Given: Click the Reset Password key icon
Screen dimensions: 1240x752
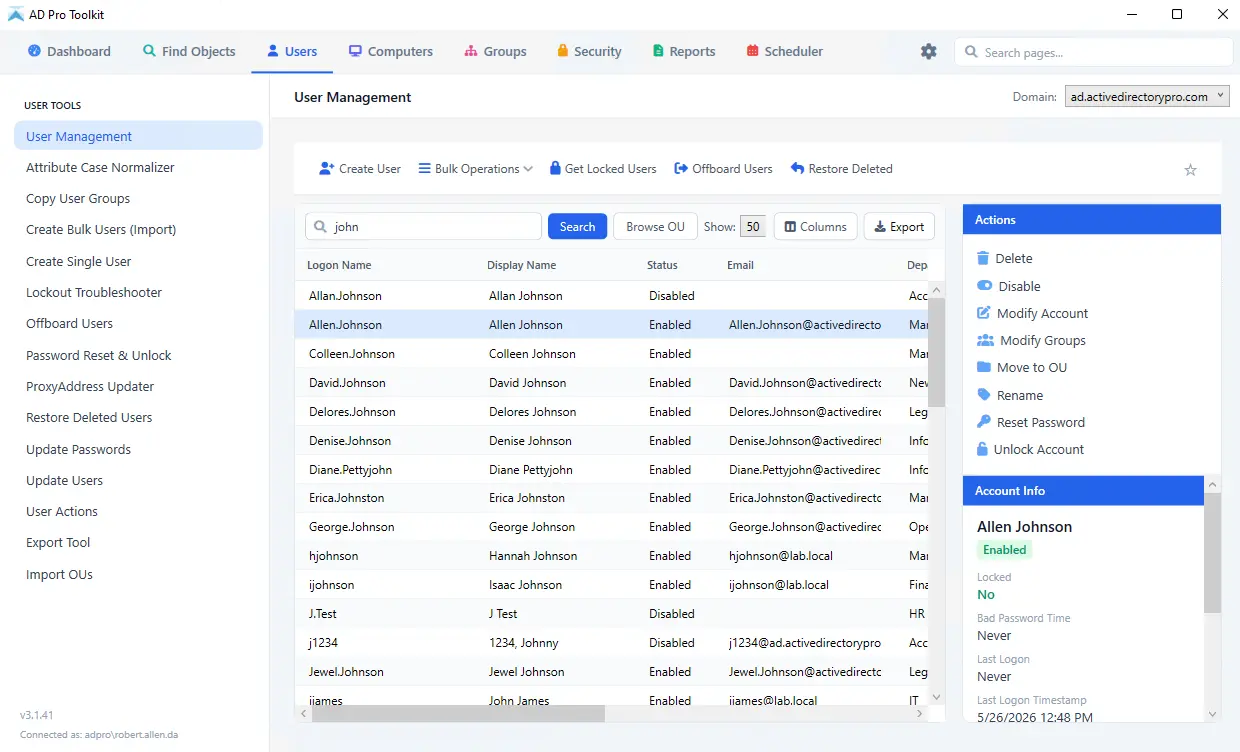Looking at the screenshot, I should pos(984,422).
